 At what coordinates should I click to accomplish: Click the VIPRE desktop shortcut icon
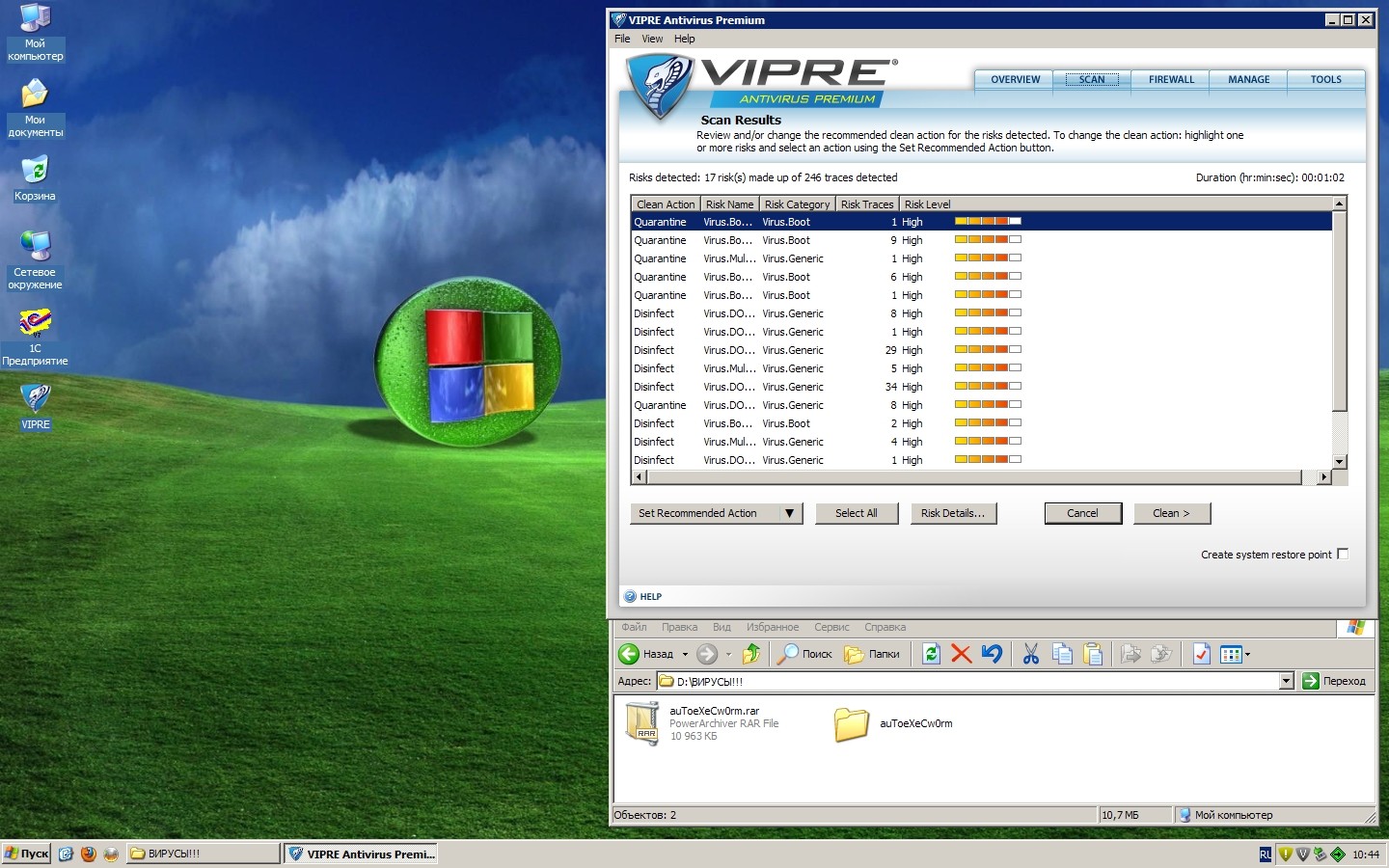(x=35, y=397)
